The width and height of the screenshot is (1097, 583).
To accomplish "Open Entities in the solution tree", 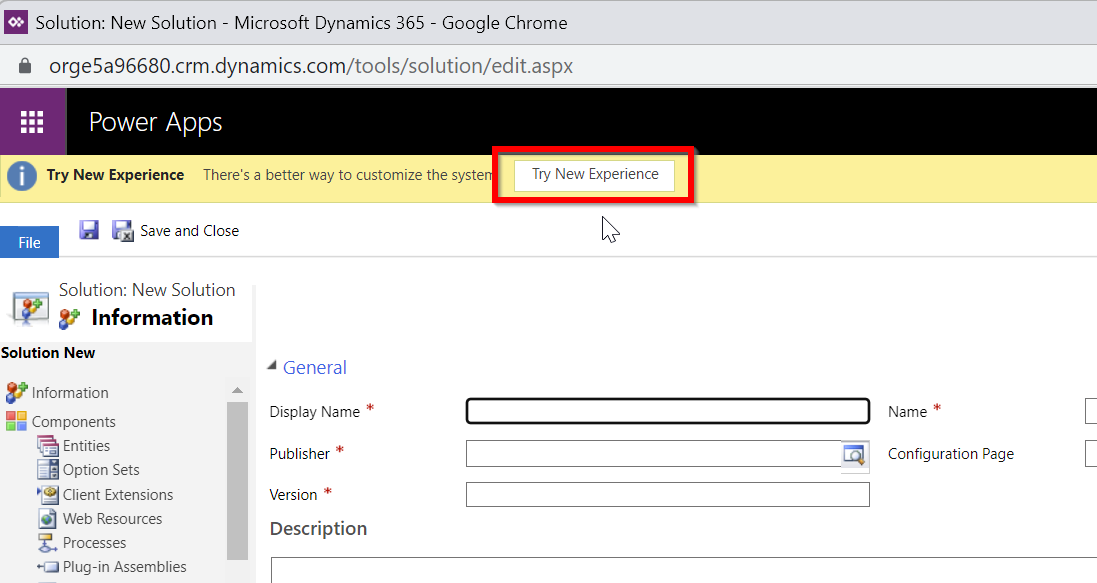I will (x=86, y=446).
